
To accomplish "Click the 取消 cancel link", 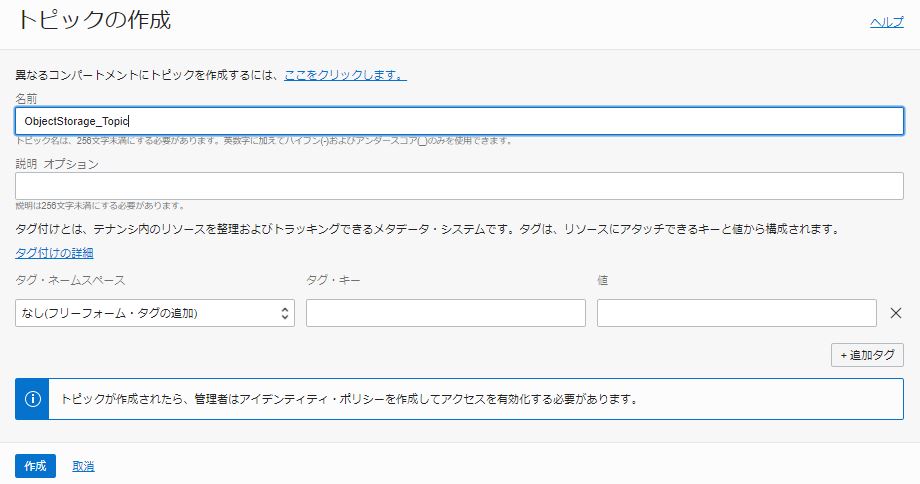I will [83, 466].
